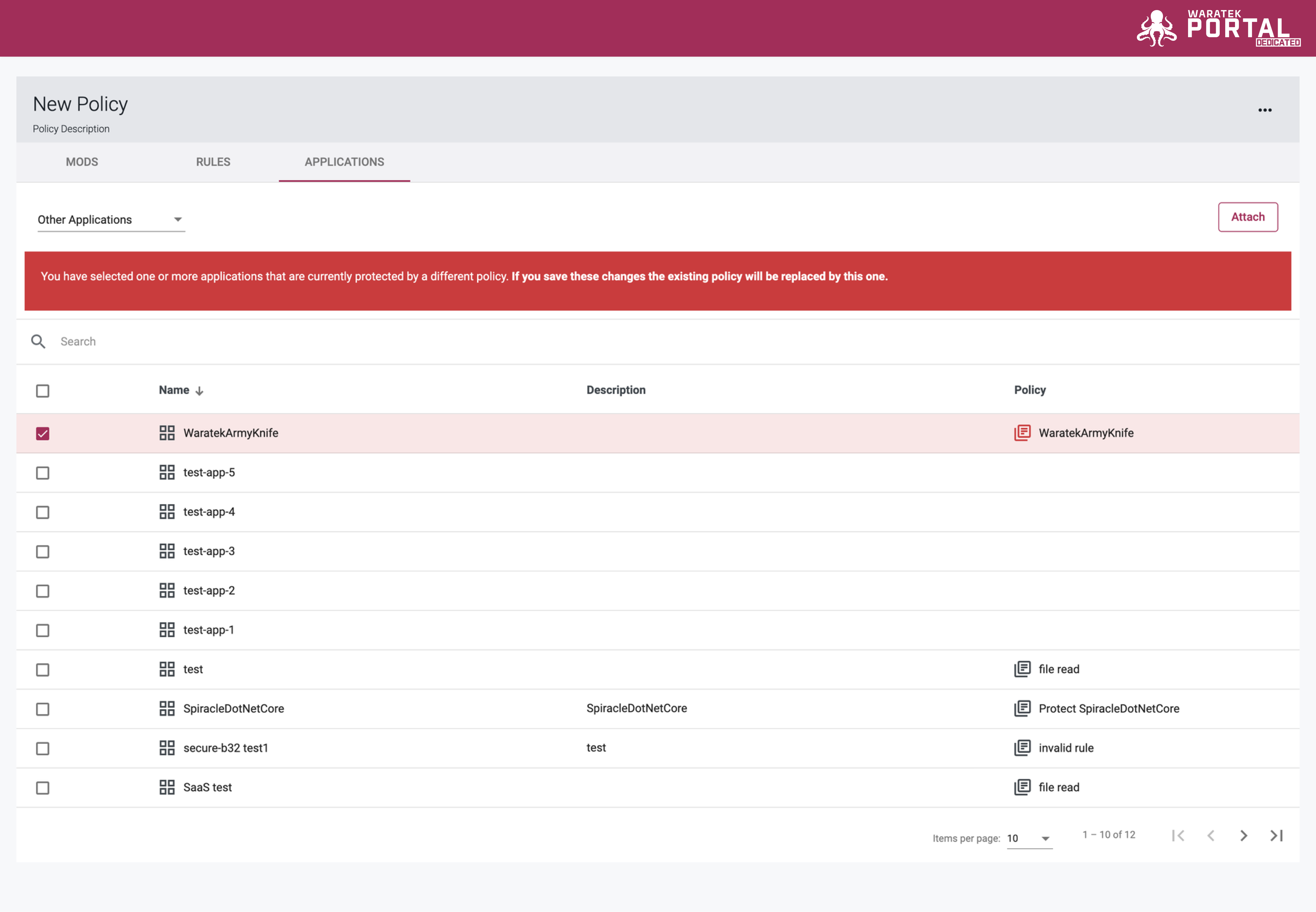
Task: Click the sort arrow next to Name
Action: click(x=200, y=391)
